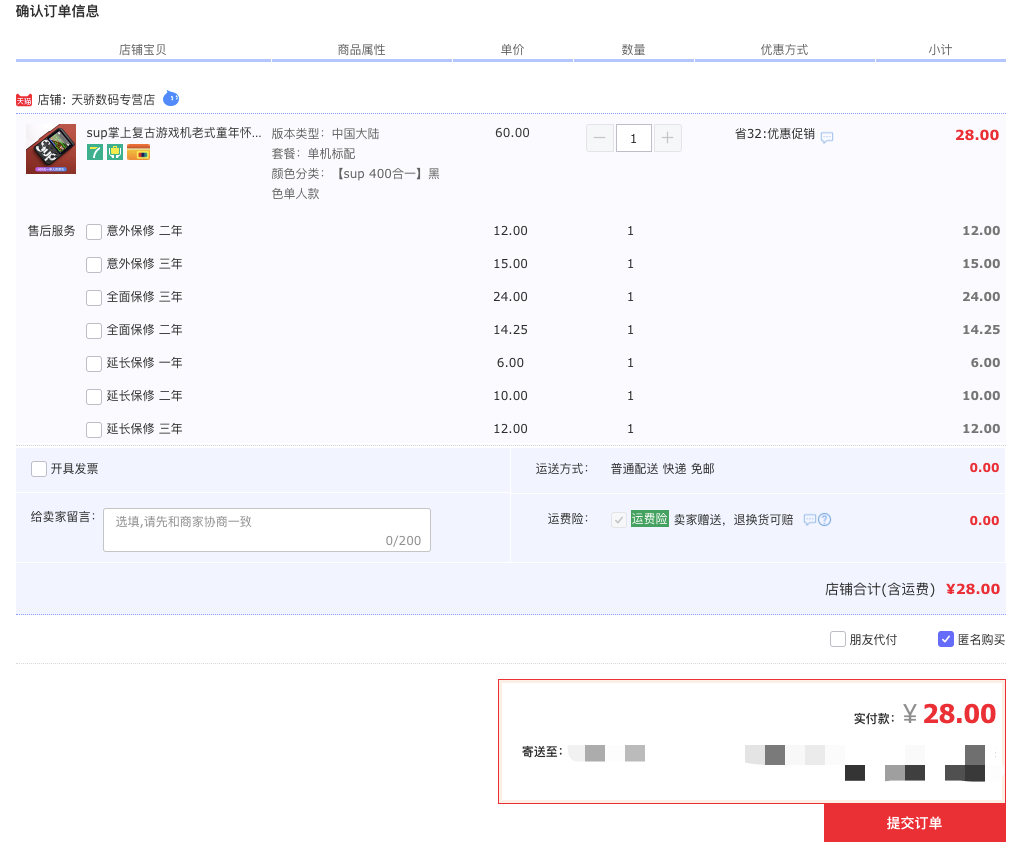Image resolution: width=1011 pixels, height=849 pixels.
Task: Check 意外保修 二年 service option
Action: pos(94,231)
